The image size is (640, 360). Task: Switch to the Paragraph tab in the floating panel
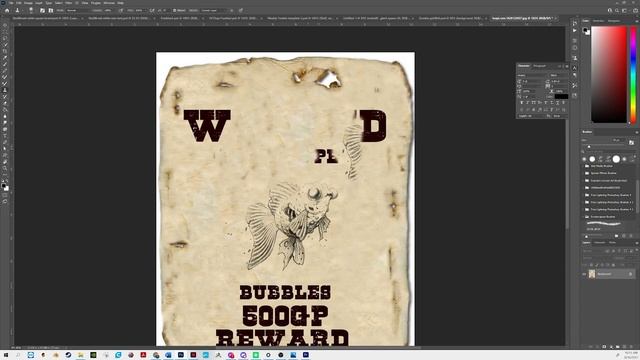(540, 66)
